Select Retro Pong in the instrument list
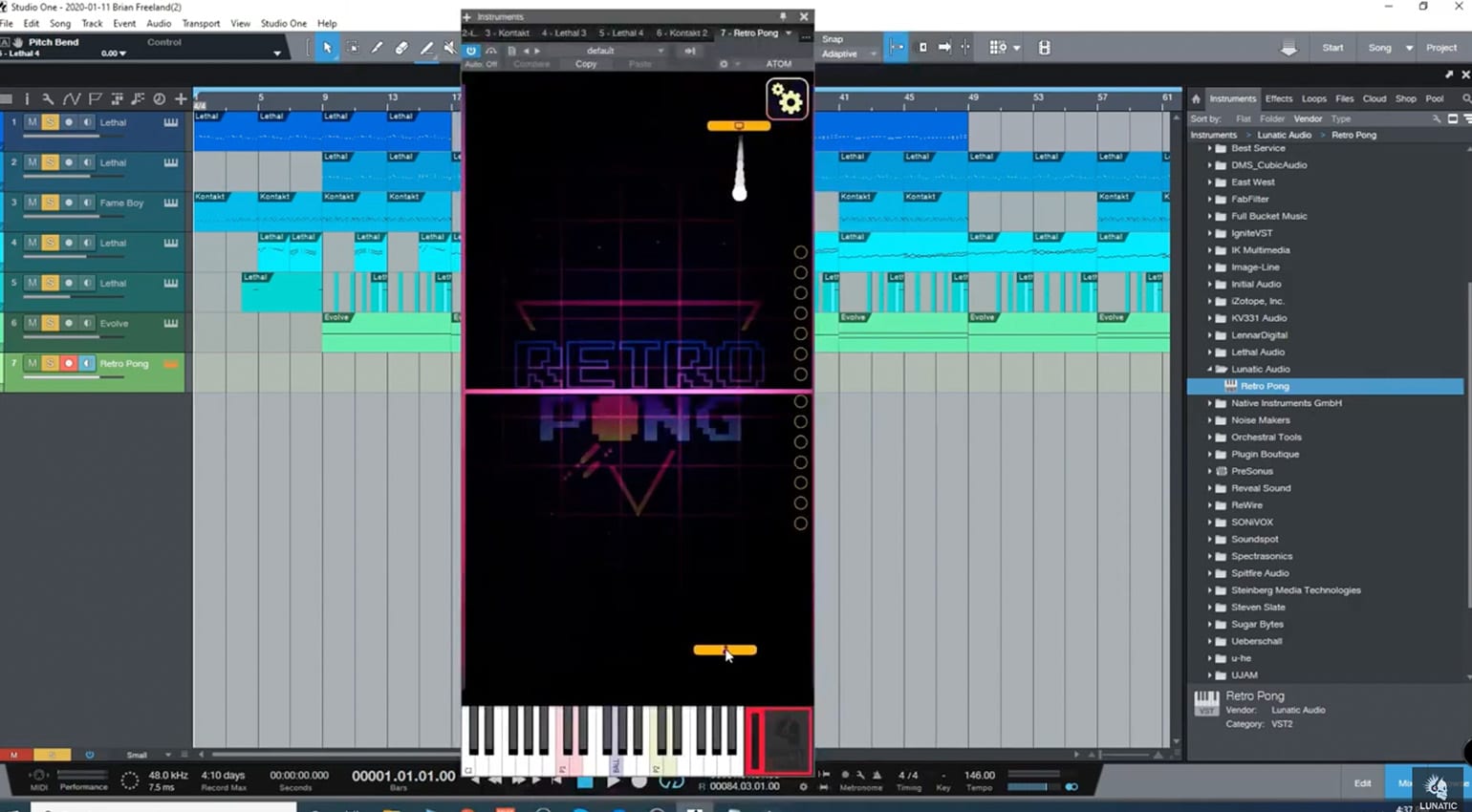 pyautogui.click(x=1265, y=386)
